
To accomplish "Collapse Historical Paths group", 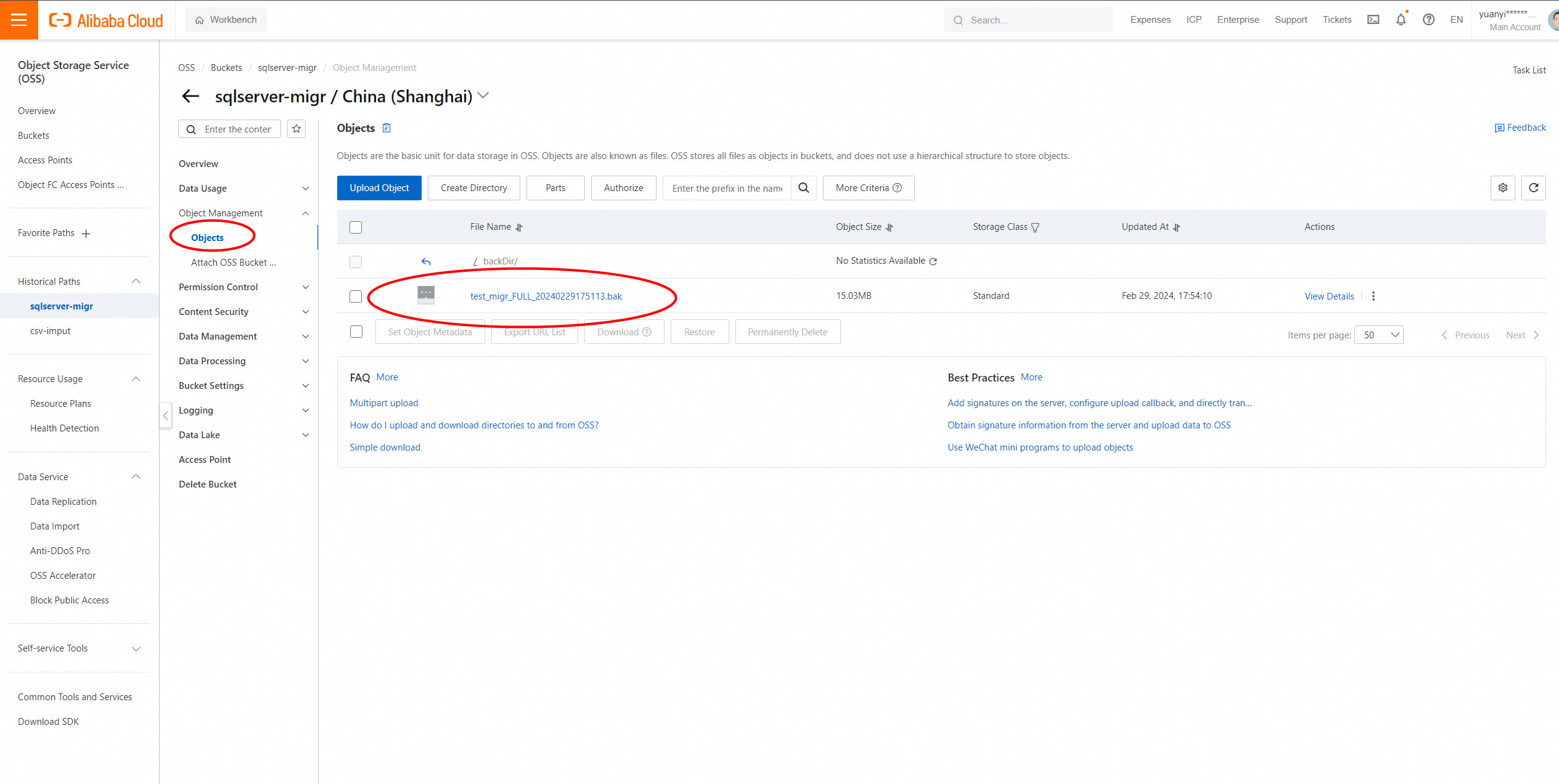I will click(136, 282).
